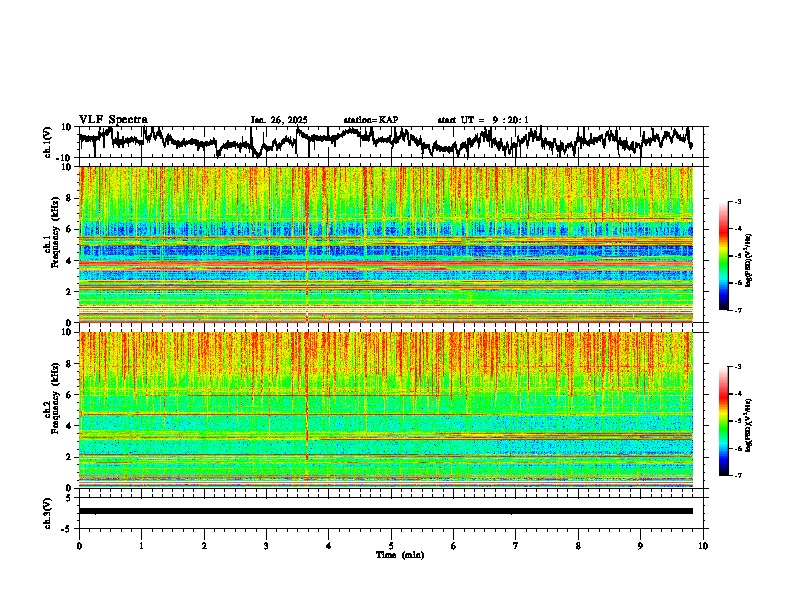Viewport: 792px width, 612px height.
Task: Click the ch.2 "Frequency (kHz)" axis label
Action: point(55,398)
